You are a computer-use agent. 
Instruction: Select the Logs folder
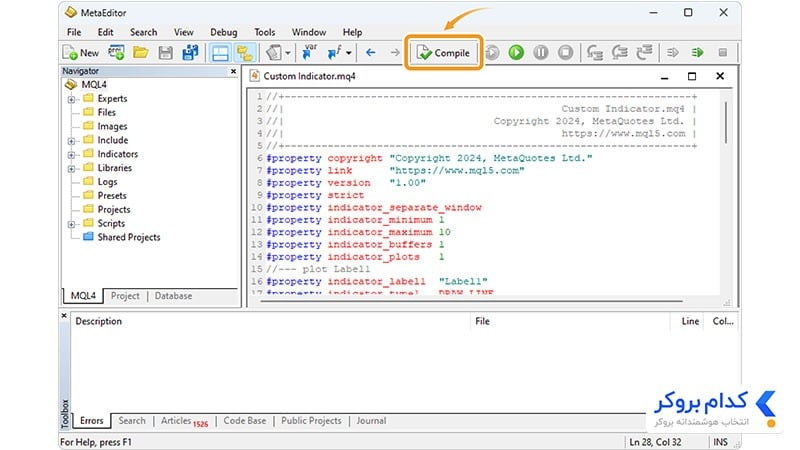pos(107,182)
